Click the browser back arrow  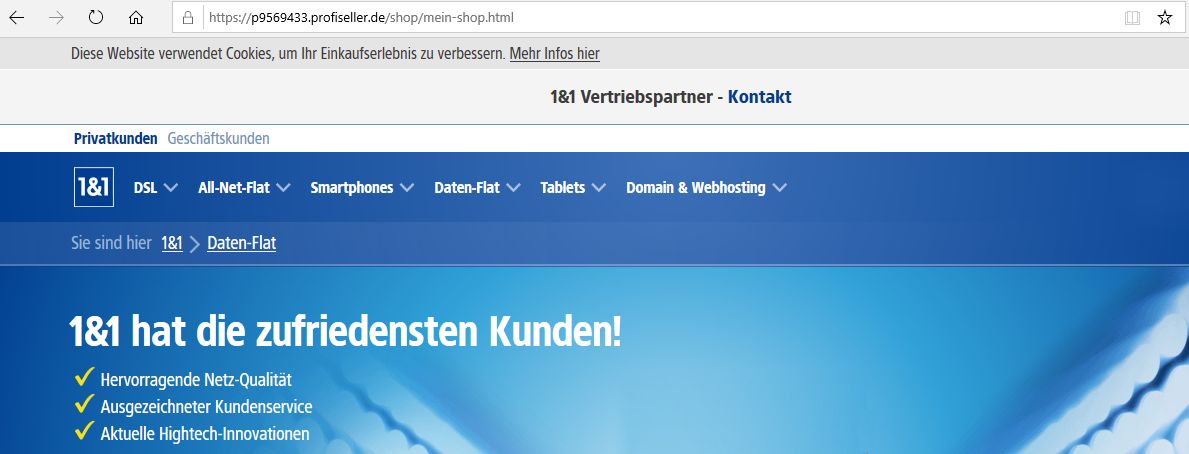[17, 18]
